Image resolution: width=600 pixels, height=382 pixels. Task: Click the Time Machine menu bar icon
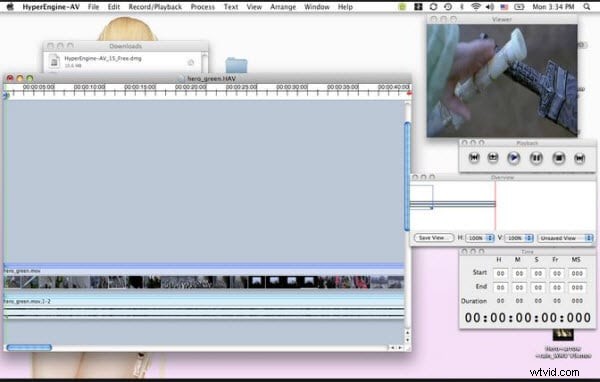448,7
